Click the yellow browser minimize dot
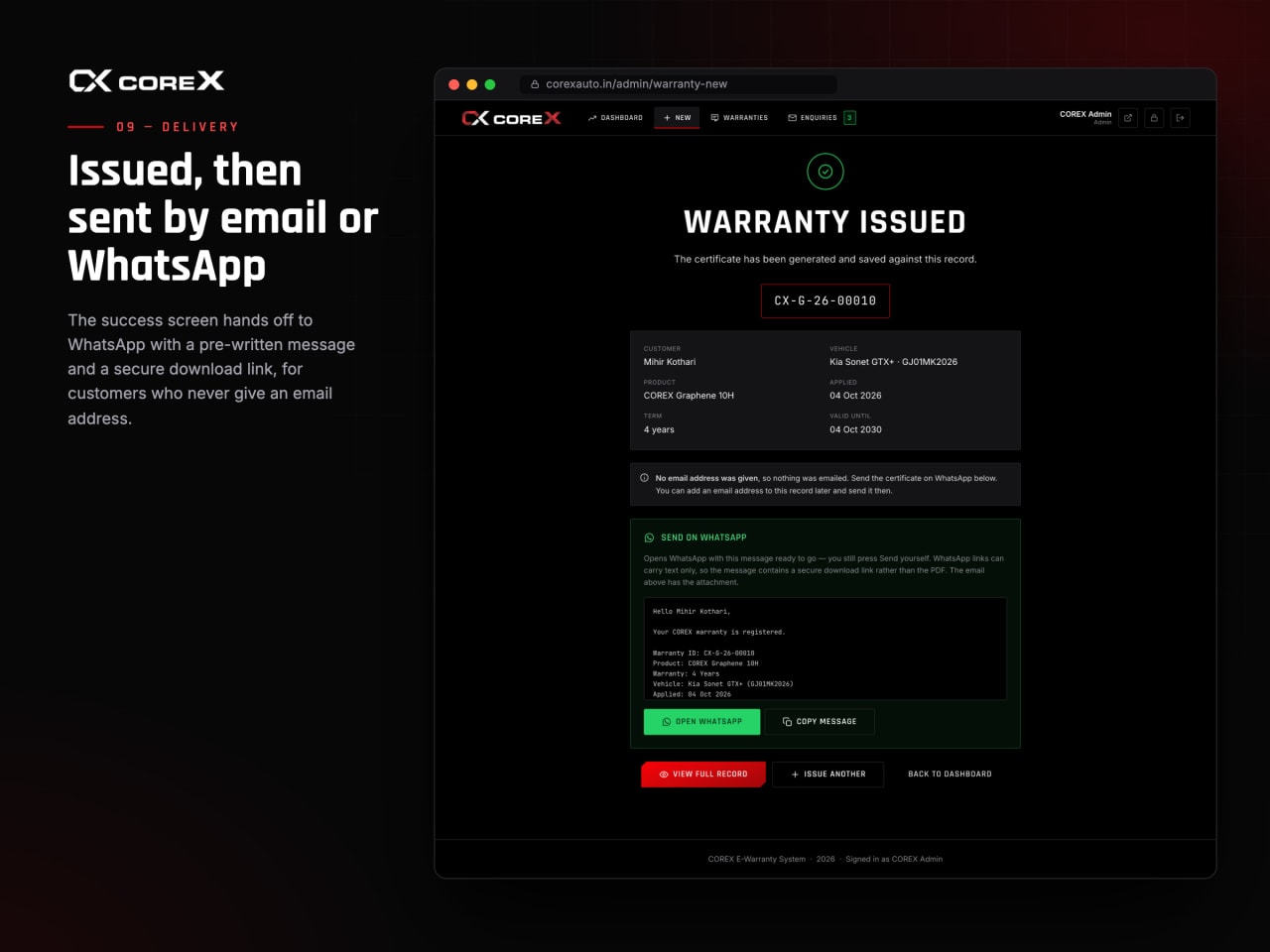The image size is (1270, 952). (x=472, y=84)
